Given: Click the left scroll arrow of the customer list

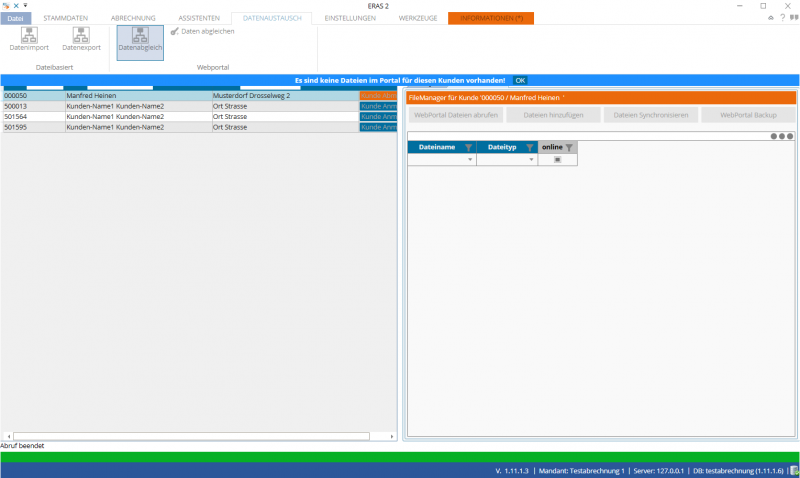Looking at the screenshot, I should click(x=9, y=437).
